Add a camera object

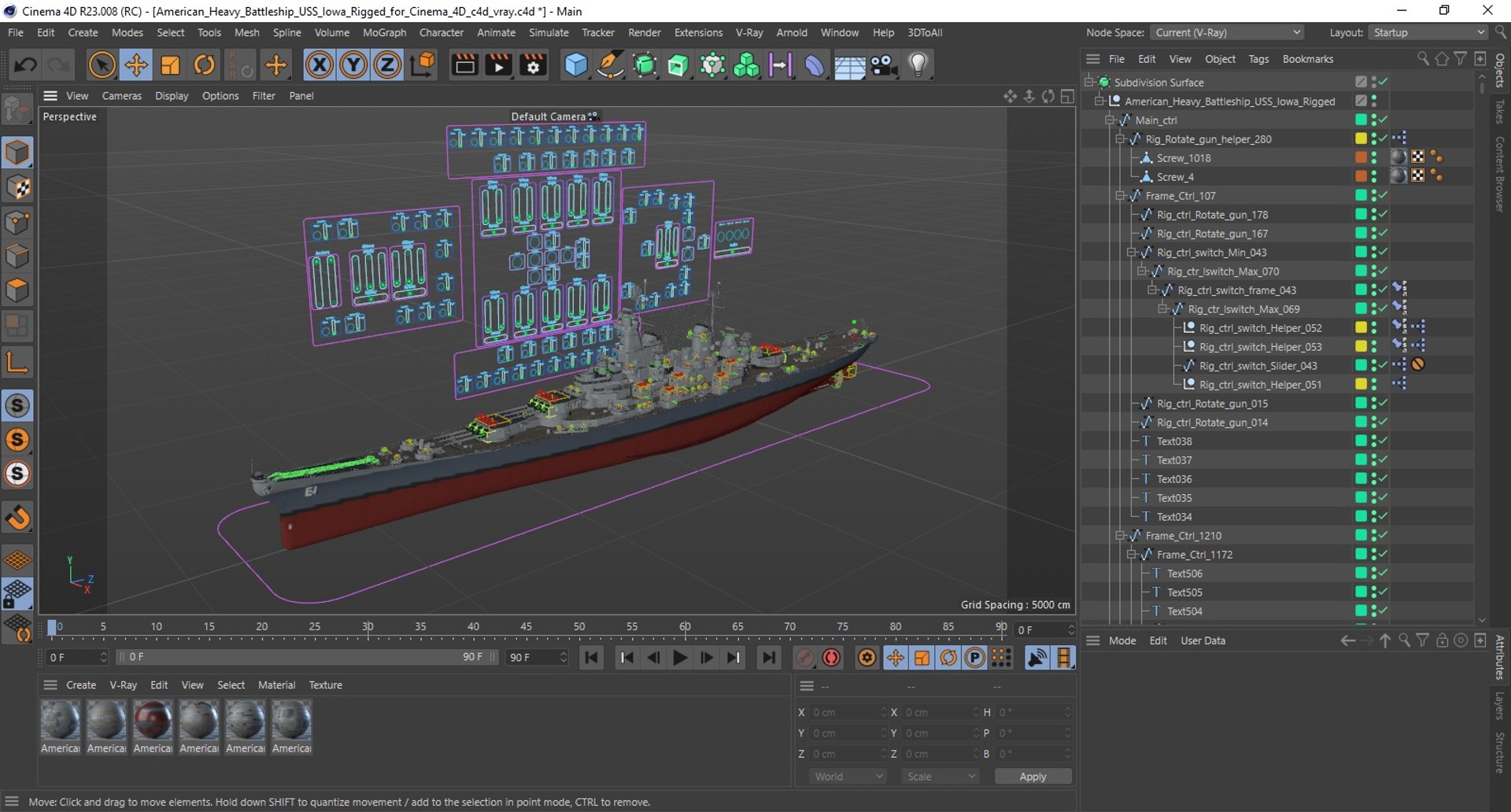click(x=884, y=65)
